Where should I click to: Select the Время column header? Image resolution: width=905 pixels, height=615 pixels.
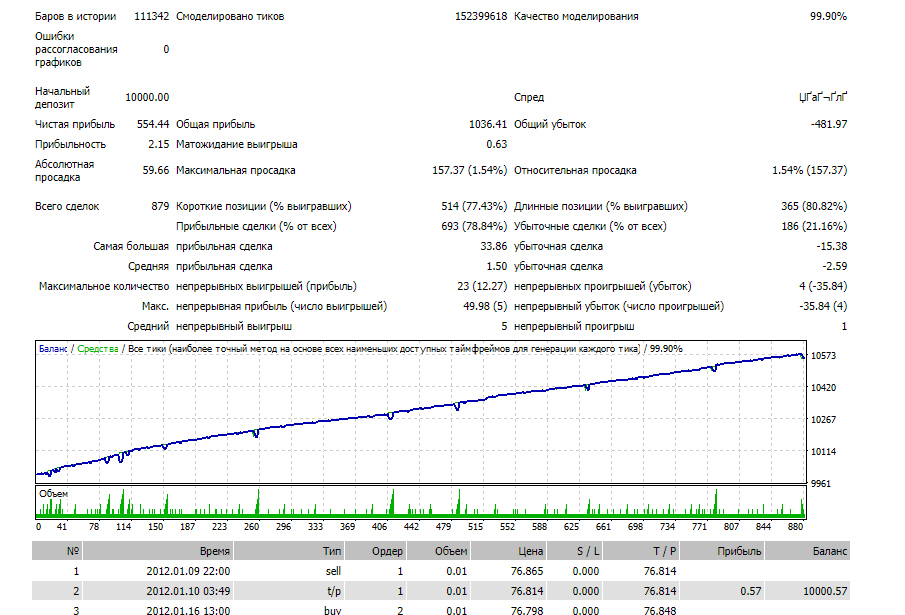[158, 551]
